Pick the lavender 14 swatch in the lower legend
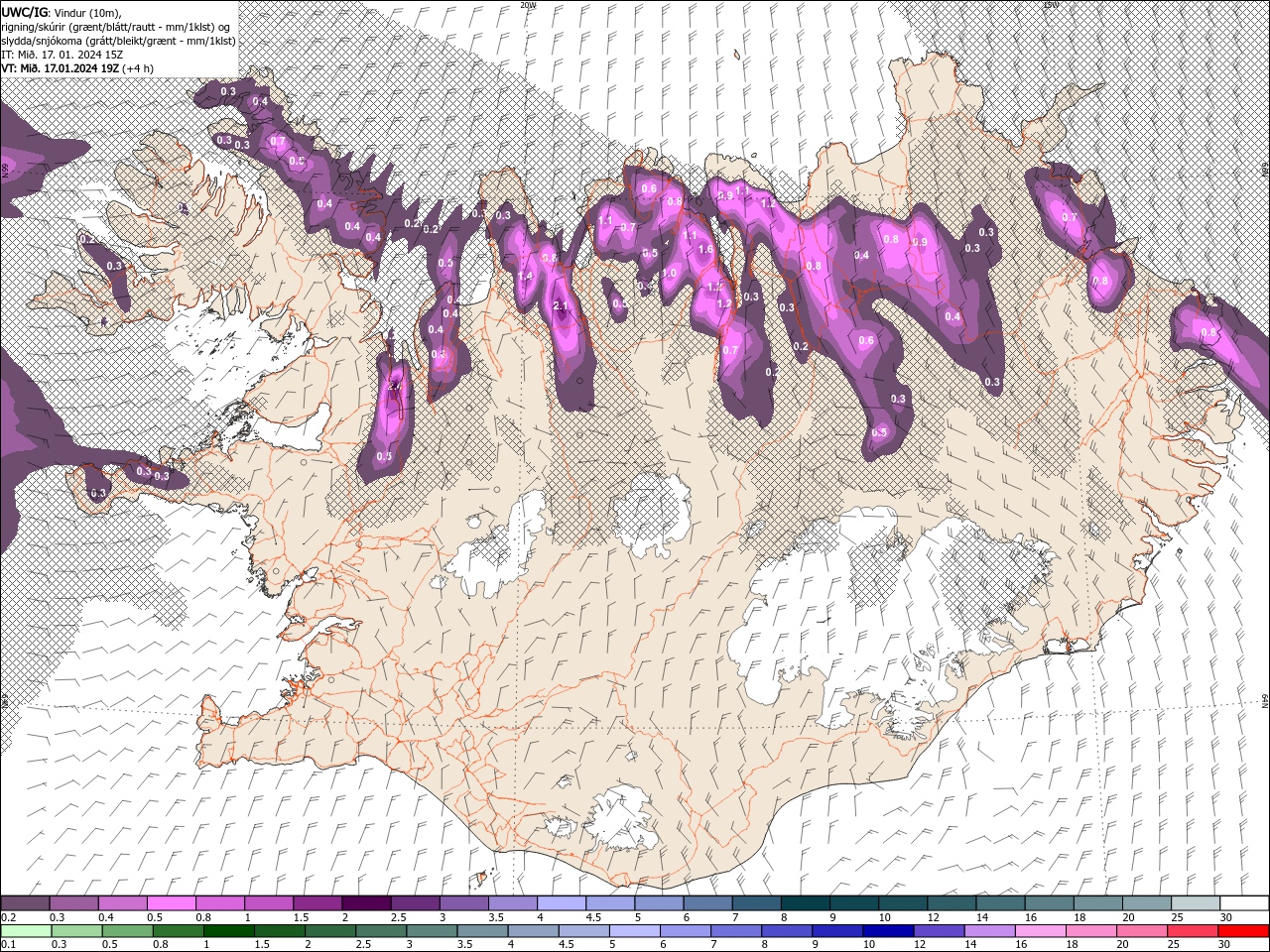 (990, 931)
